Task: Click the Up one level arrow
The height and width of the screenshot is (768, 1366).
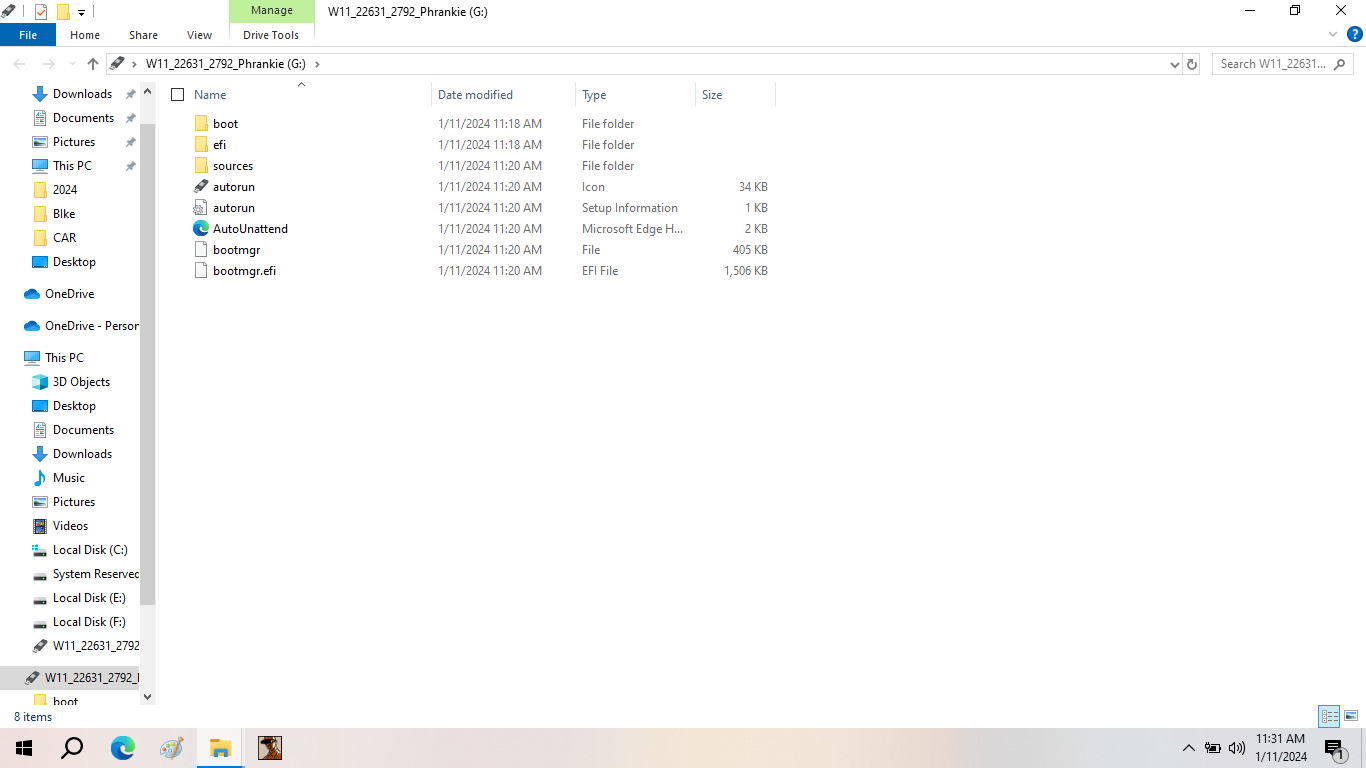Action: pos(93,64)
